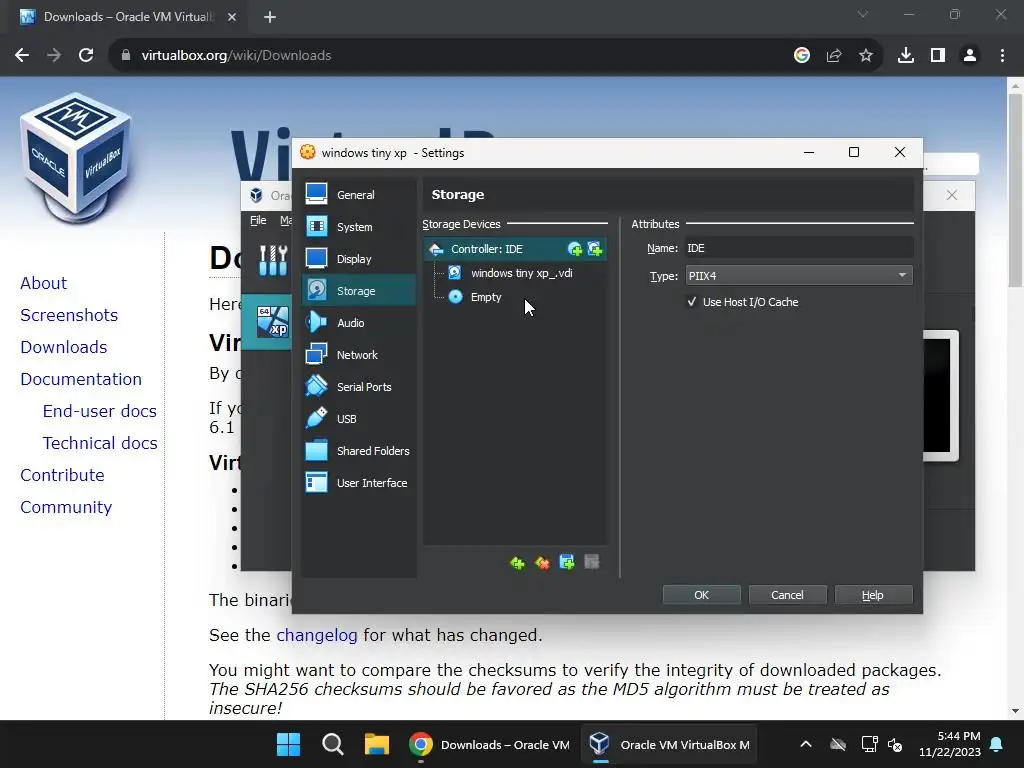1024x768 pixels.
Task: Select Controller: IDE row
Action: (515, 249)
